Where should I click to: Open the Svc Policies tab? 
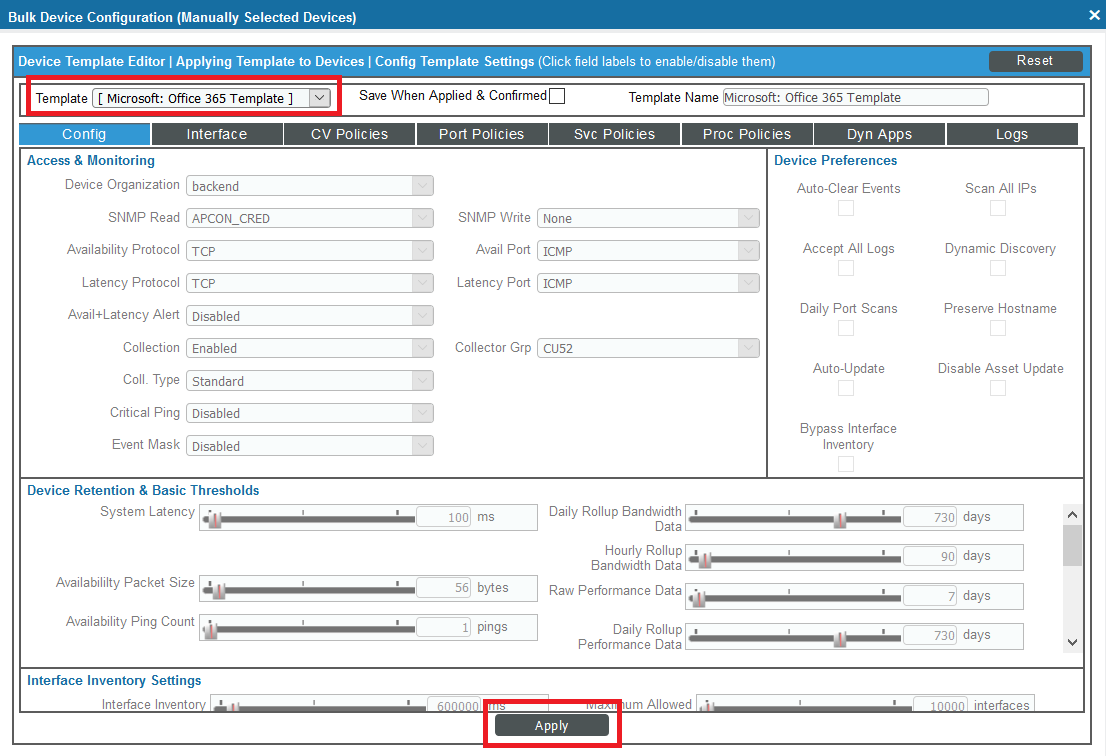(614, 134)
